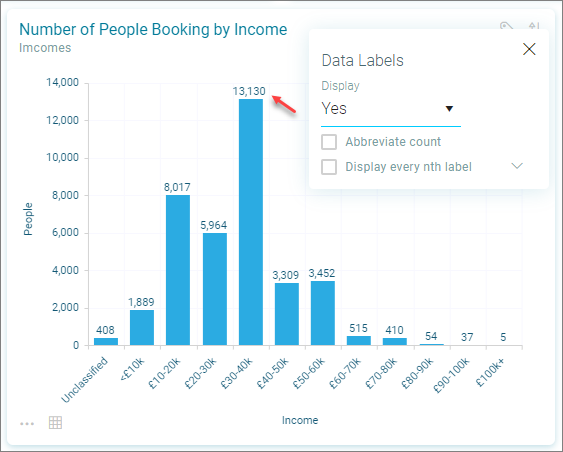Image resolution: width=563 pixels, height=452 pixels.
Task: Enable the Abbreviate count checkbox
Action: [x=329, y=142]
